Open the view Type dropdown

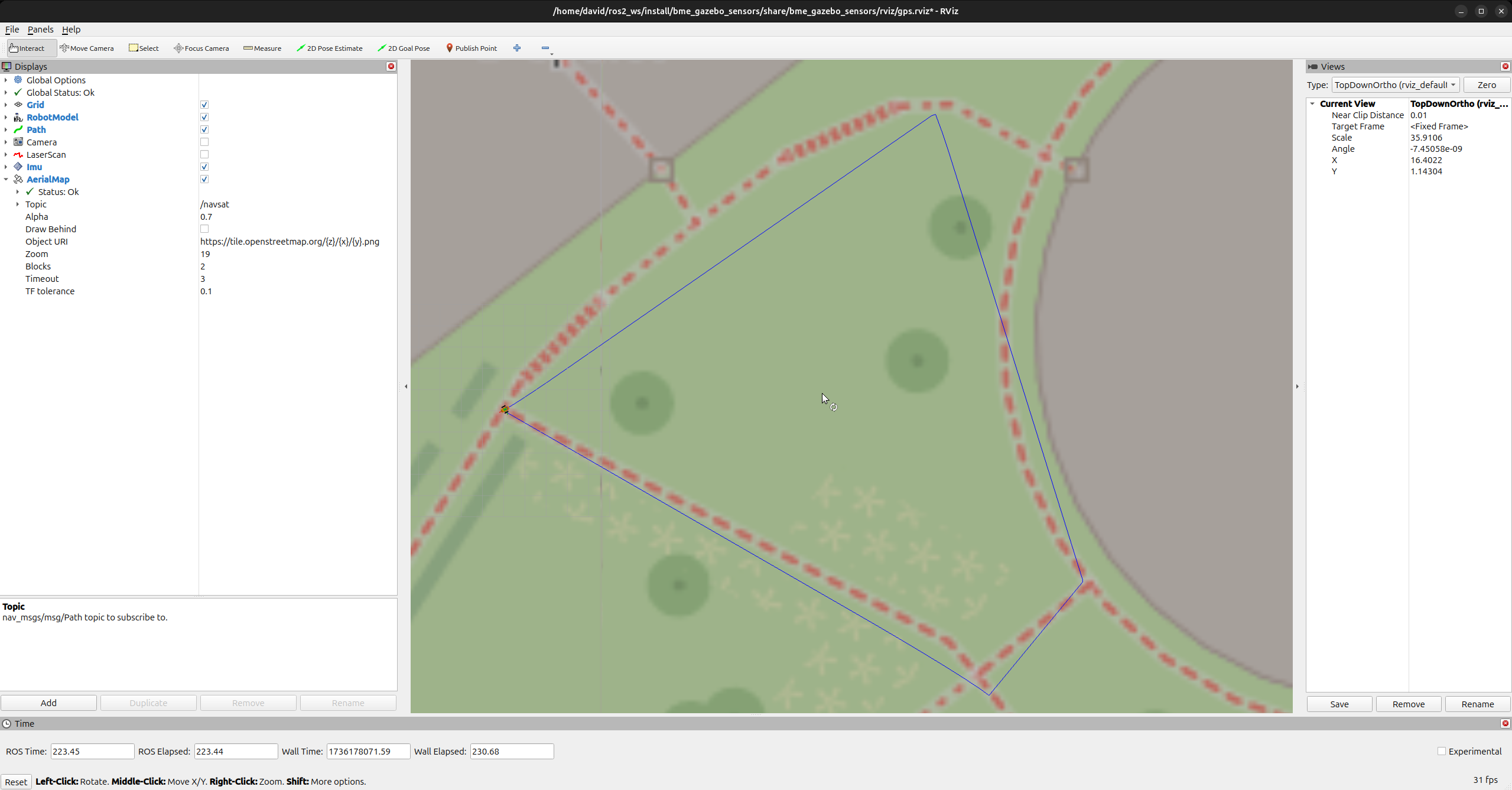tap(1395, 84)
